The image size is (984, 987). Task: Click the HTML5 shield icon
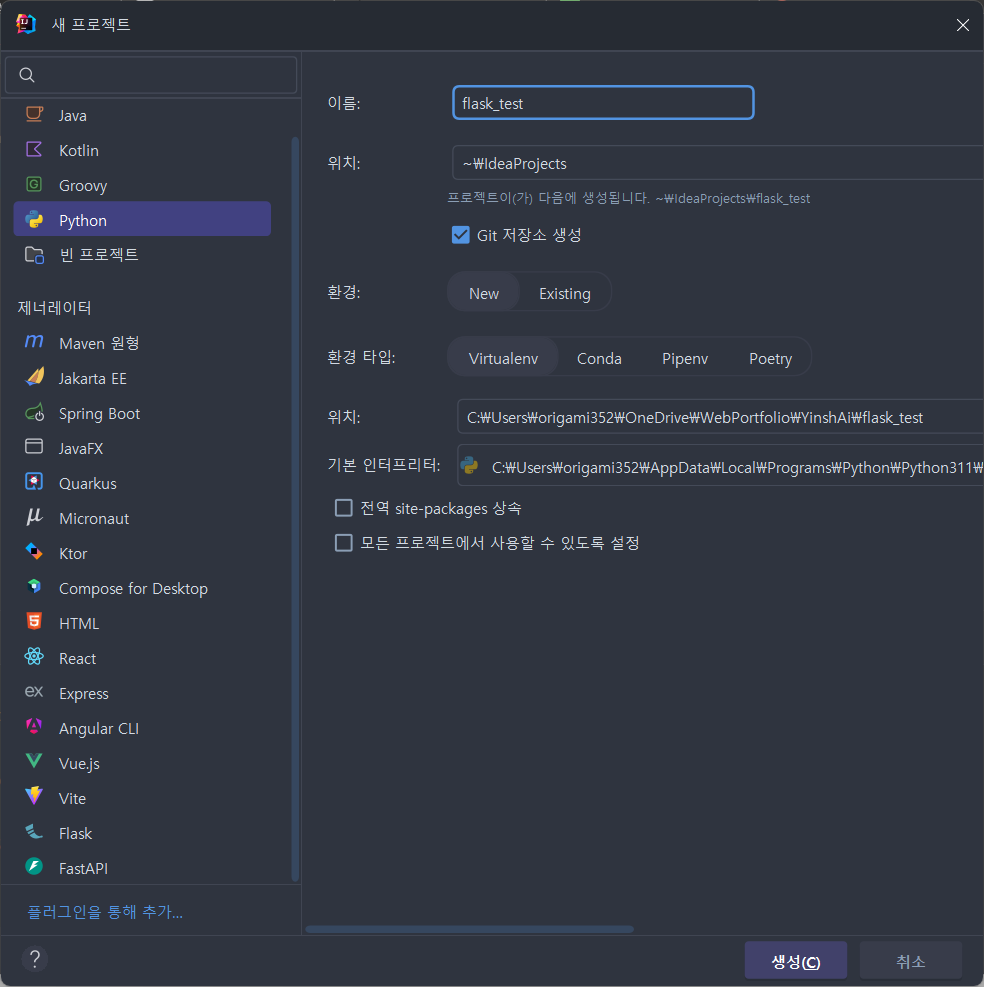click(x=34, y=621)
